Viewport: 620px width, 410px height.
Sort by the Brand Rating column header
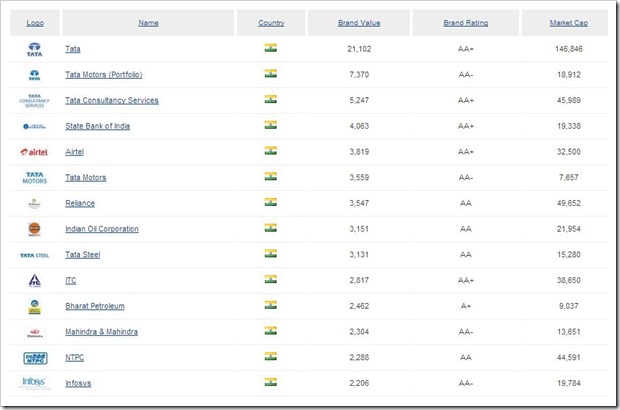pos(465,22)
